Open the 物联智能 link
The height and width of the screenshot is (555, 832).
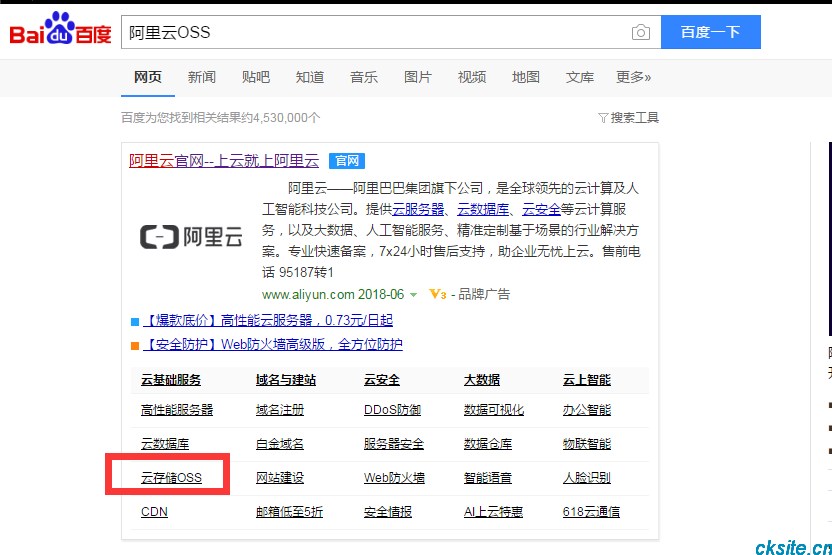[587, 444]
